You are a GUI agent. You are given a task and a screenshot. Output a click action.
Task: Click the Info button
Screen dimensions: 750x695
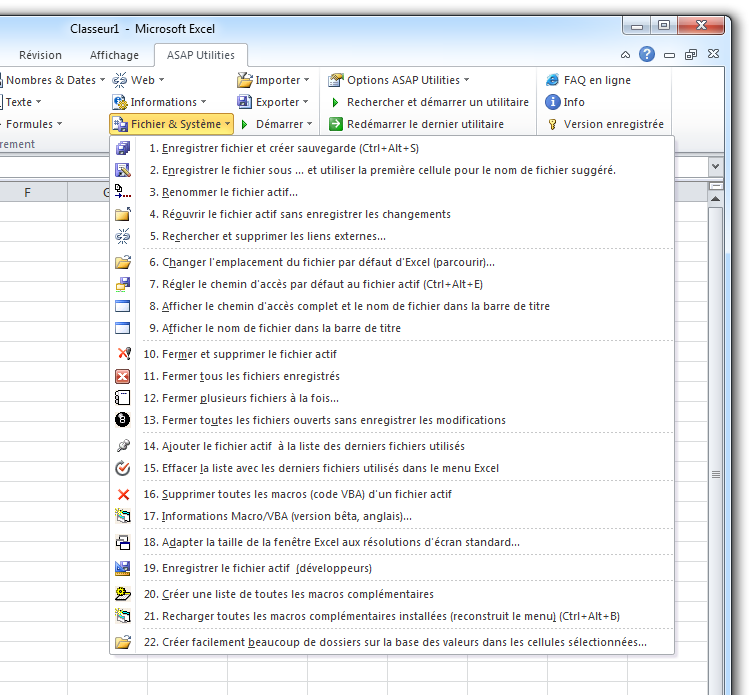coord(565,102)
